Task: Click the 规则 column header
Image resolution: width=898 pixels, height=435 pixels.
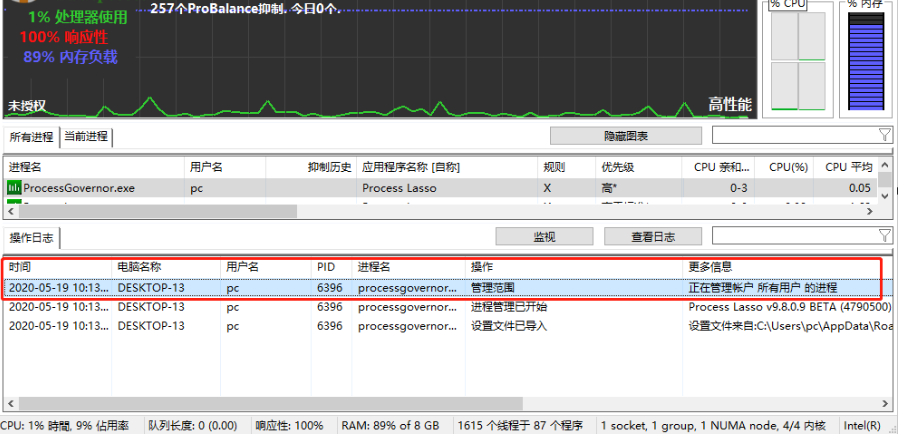Action: coord(566,168)
